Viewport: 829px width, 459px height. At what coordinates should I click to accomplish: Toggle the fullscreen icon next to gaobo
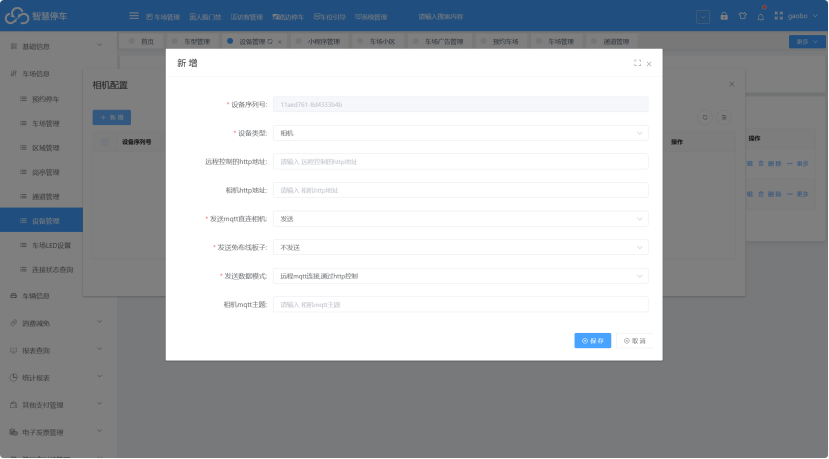coord(778,16)
